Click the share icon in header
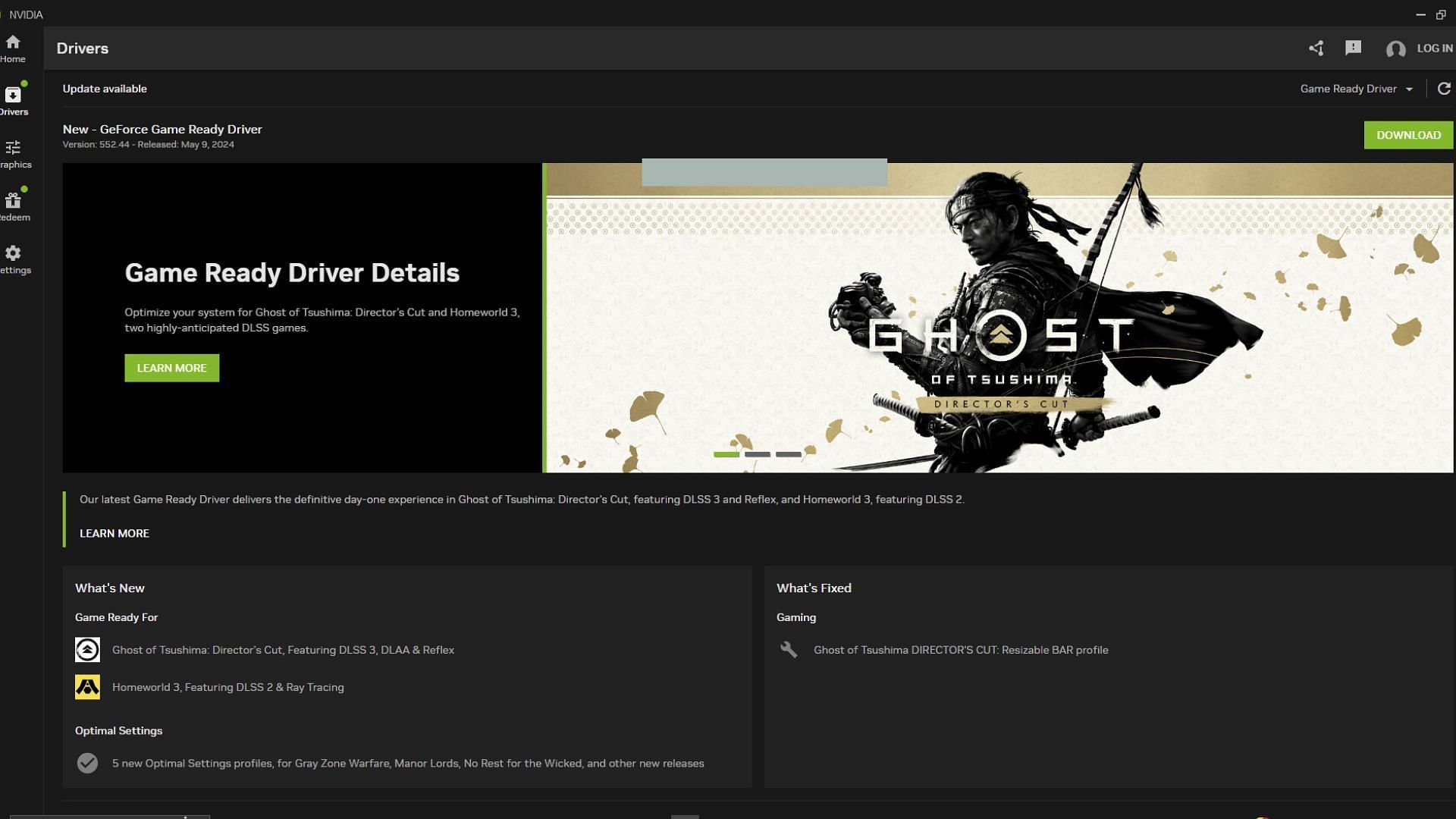 pyautogui.click(x=1316, y=49)
